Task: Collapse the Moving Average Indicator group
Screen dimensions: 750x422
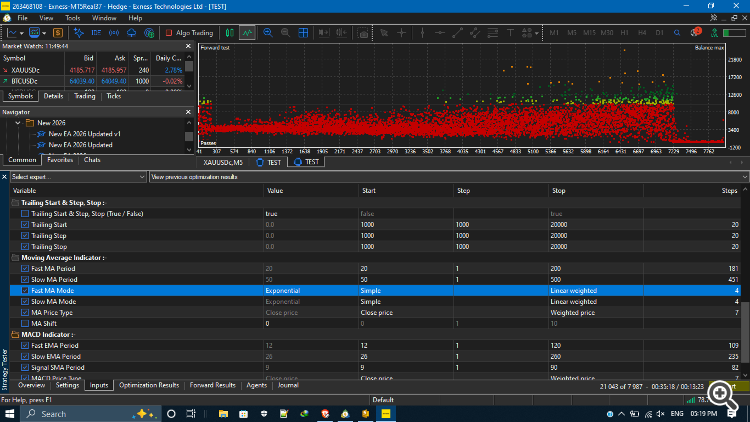Action: click(x=15, y=258)
